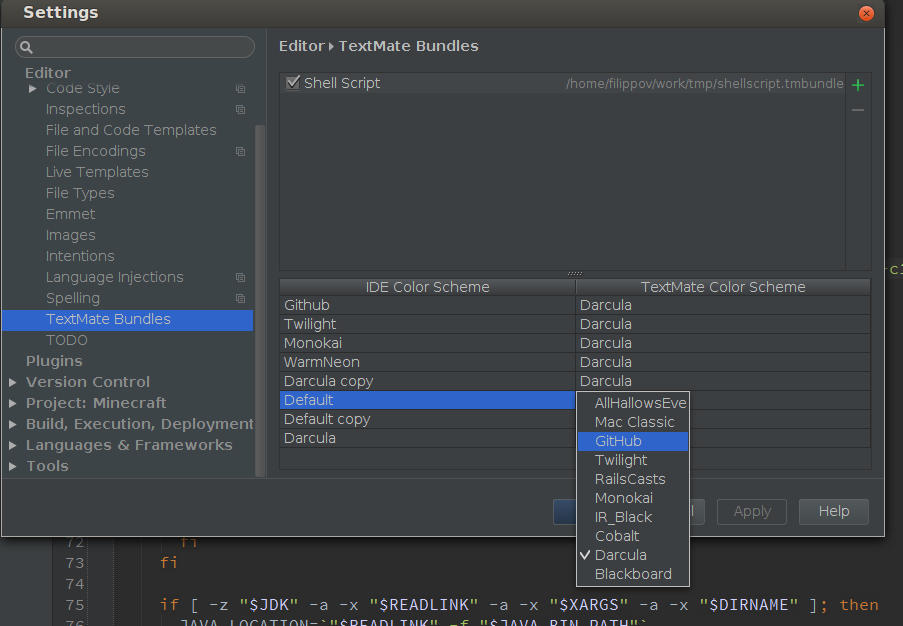Open Intentions settings
This screenshot has height=626, width=903.
coord(80,256)
